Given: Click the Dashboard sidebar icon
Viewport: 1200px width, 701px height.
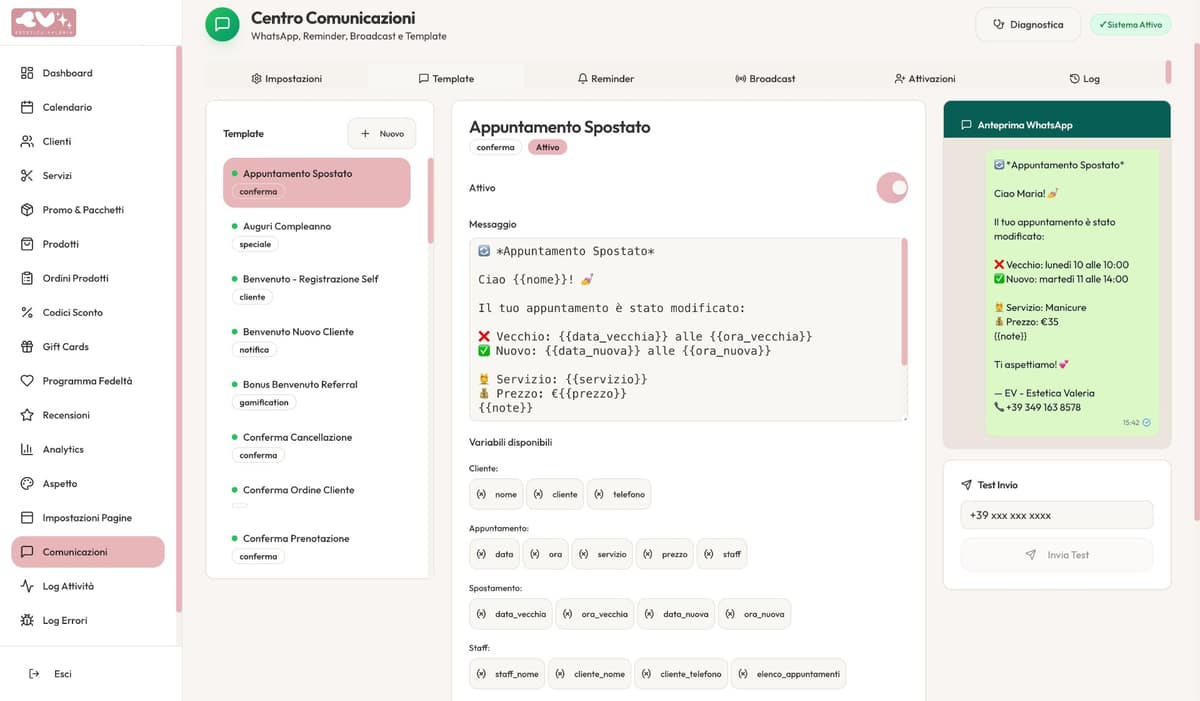Looking at the screenshot, I should [x=27, y=73].
